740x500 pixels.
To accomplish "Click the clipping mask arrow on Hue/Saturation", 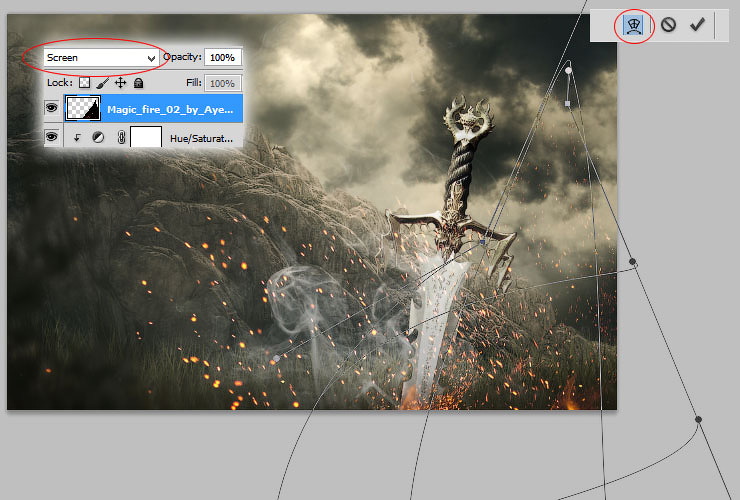I will click(x=77, y=137).
